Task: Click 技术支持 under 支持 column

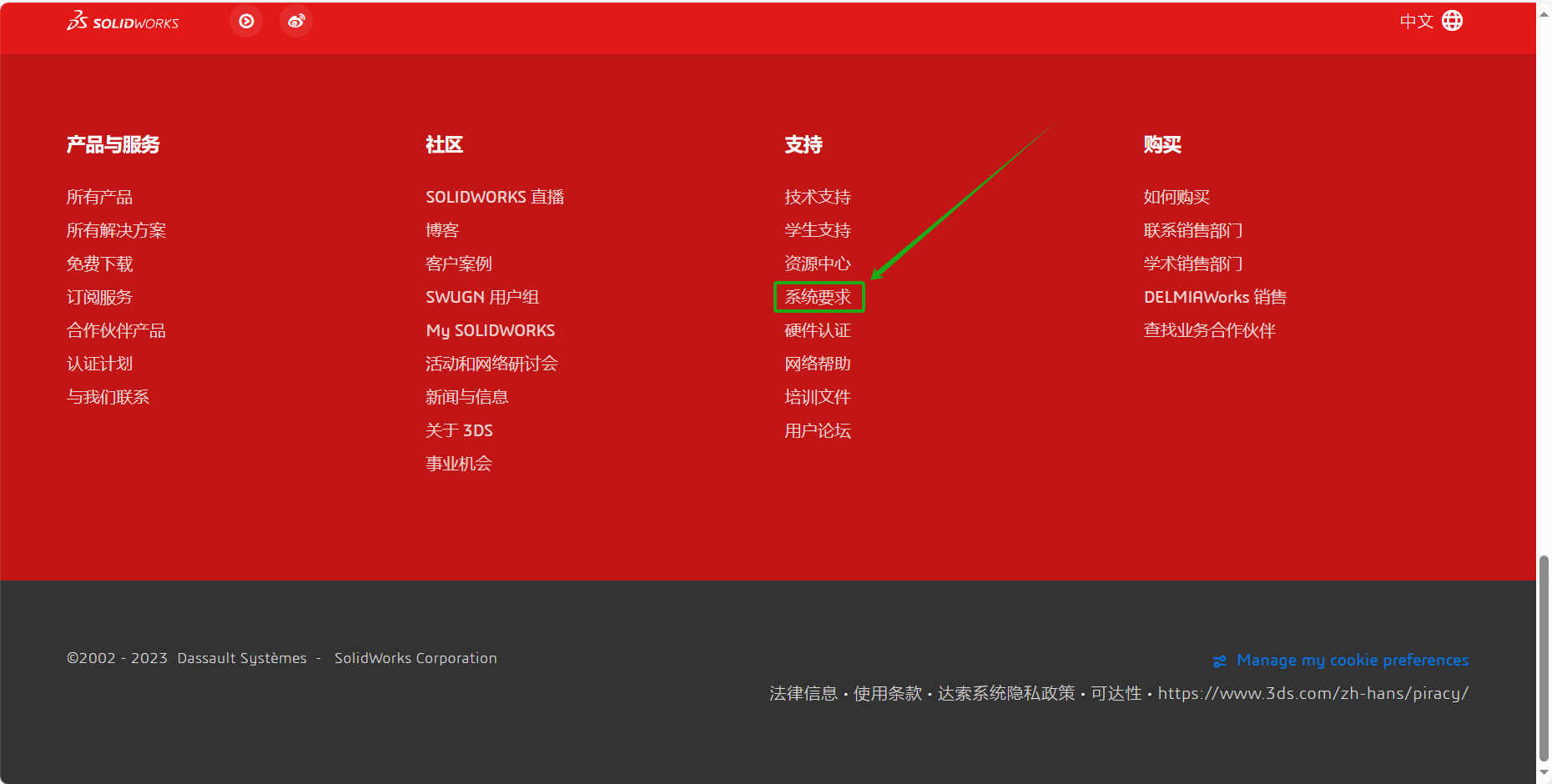Action: [818, 197]
